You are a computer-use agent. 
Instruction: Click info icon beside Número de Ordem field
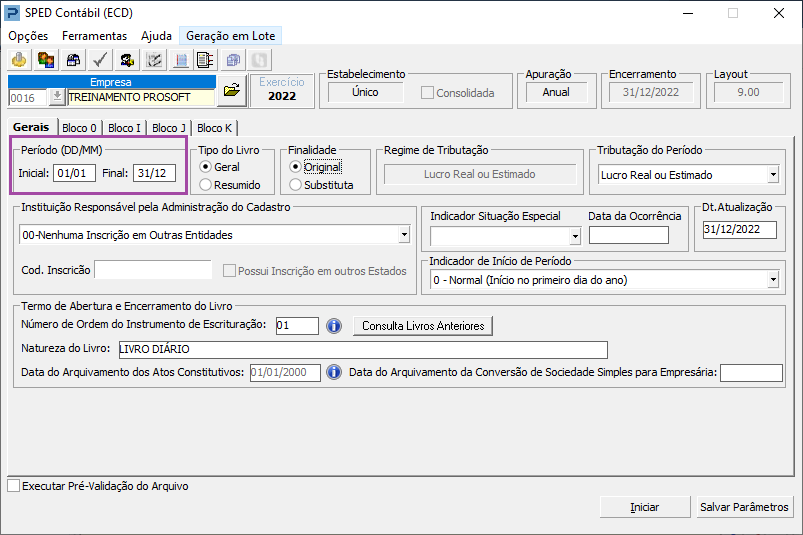point(335,326)
